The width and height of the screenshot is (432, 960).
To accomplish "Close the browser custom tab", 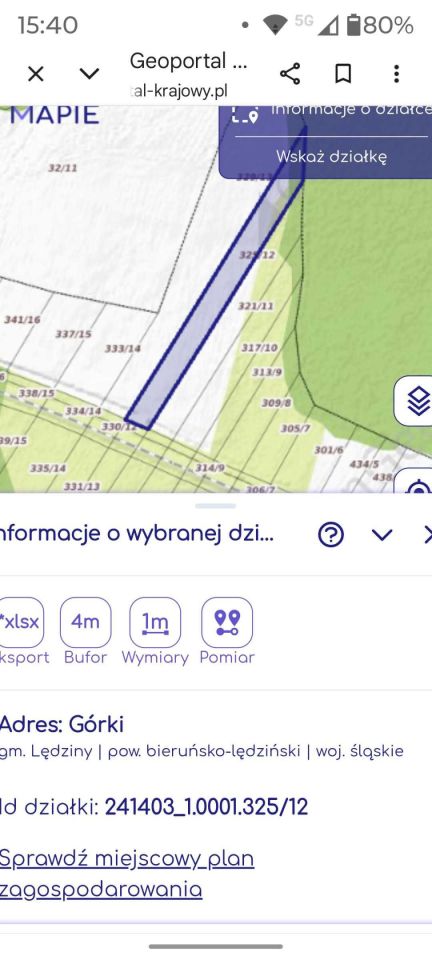I will pyautogui.click(x=36, y=74).
